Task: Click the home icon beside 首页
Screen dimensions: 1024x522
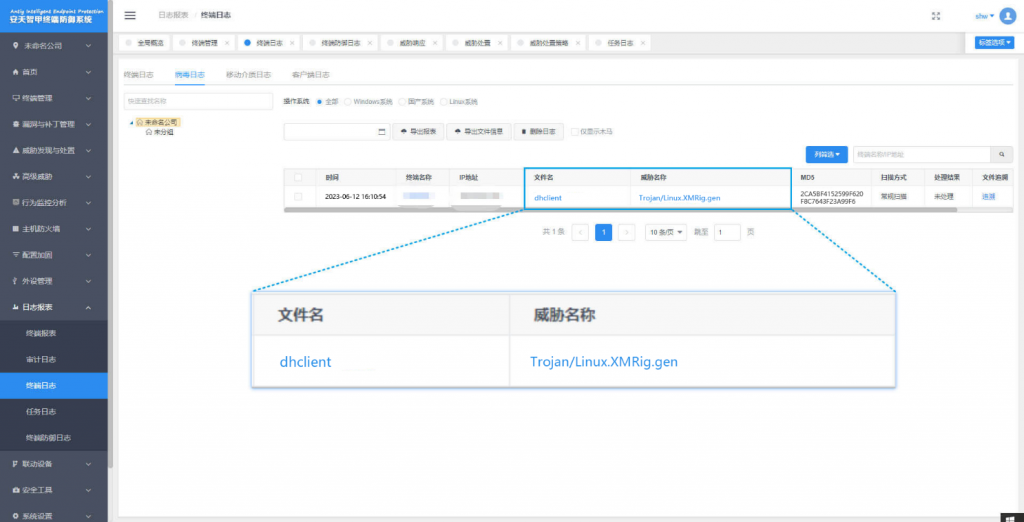Action: pos(15,72)
